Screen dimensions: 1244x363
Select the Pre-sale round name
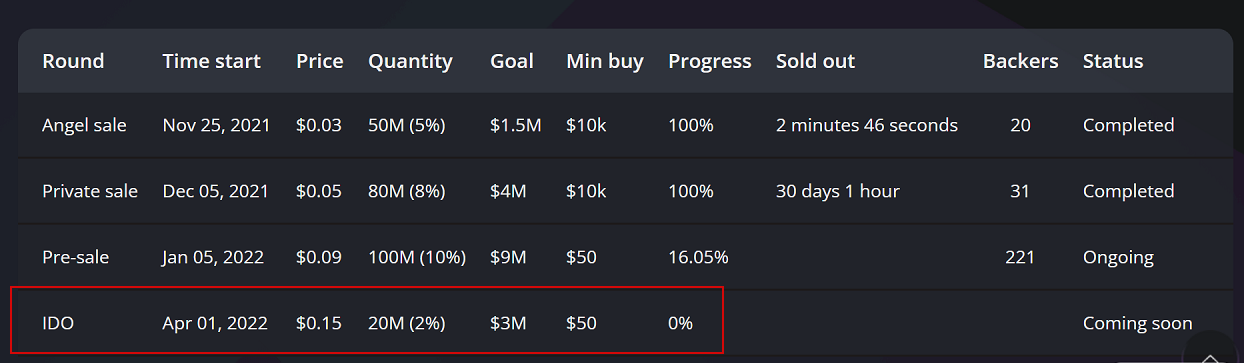tap(76, 257)
